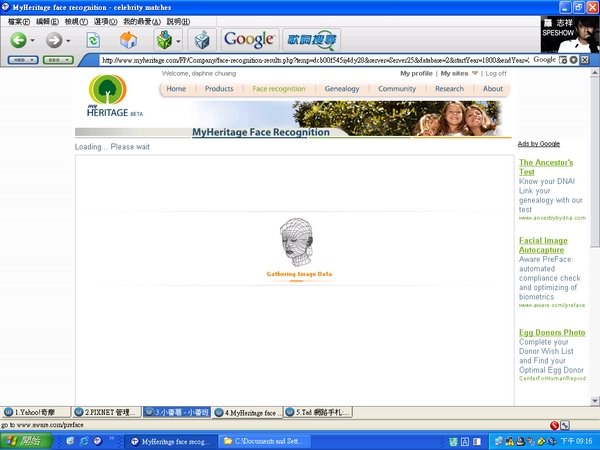Click the new tab icon beside Google search
Viewport: 600px width, 450px height.
[x=563, y=60]
